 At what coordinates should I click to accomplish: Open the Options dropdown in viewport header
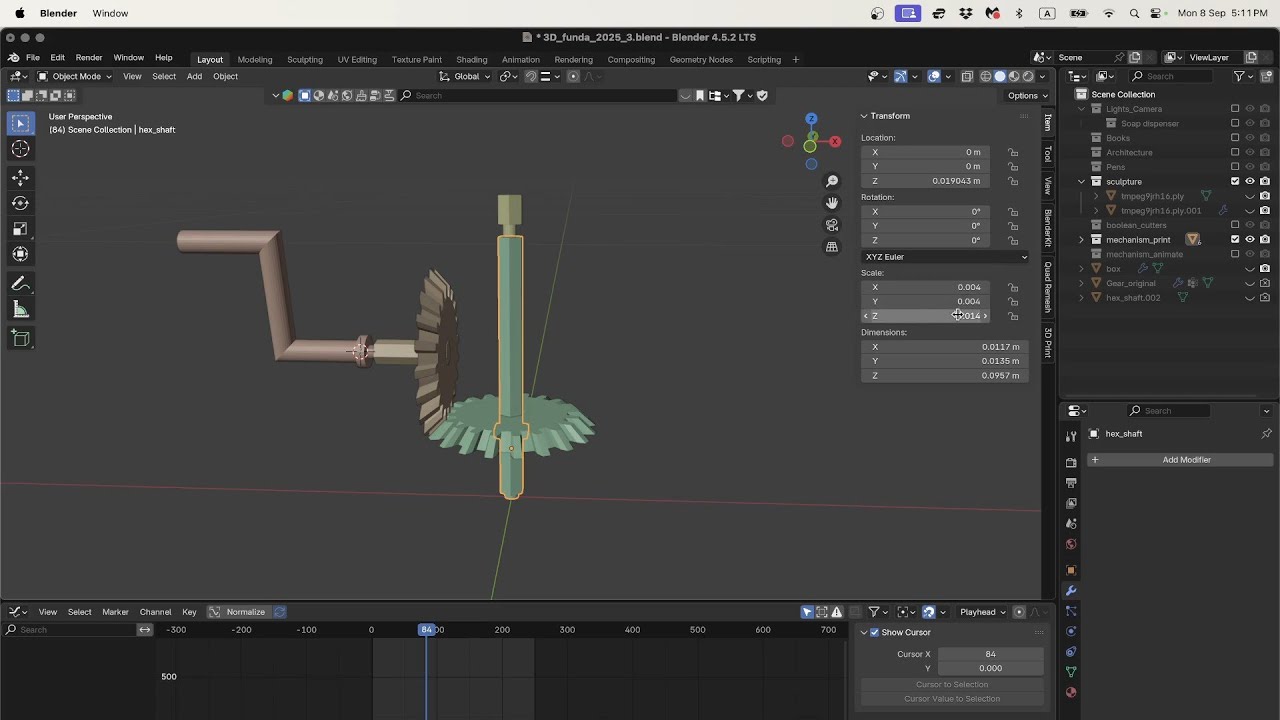click(1027, 96)
